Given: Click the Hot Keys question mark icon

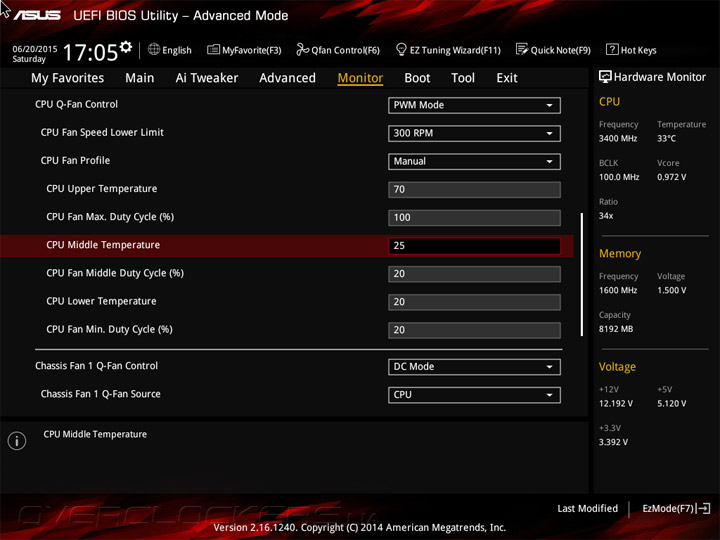Looking at the screenshot, I should (612, 49).
